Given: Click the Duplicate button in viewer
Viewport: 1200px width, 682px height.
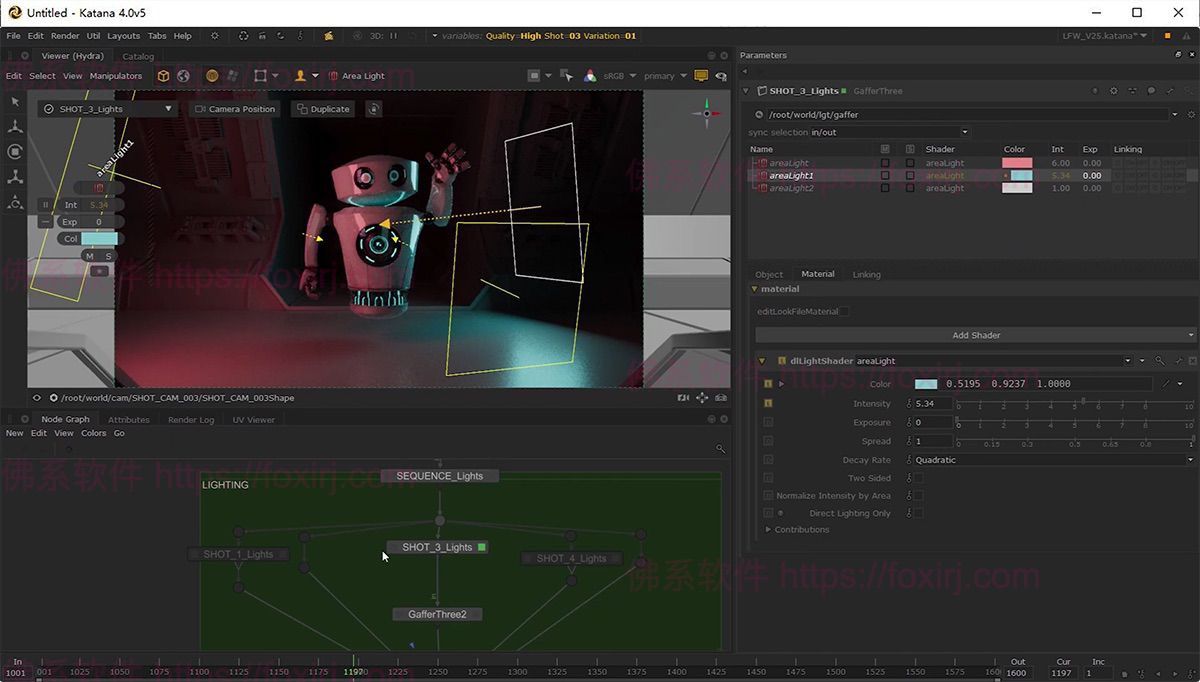Looking at the screenshot, I should (x=323, y=109).
